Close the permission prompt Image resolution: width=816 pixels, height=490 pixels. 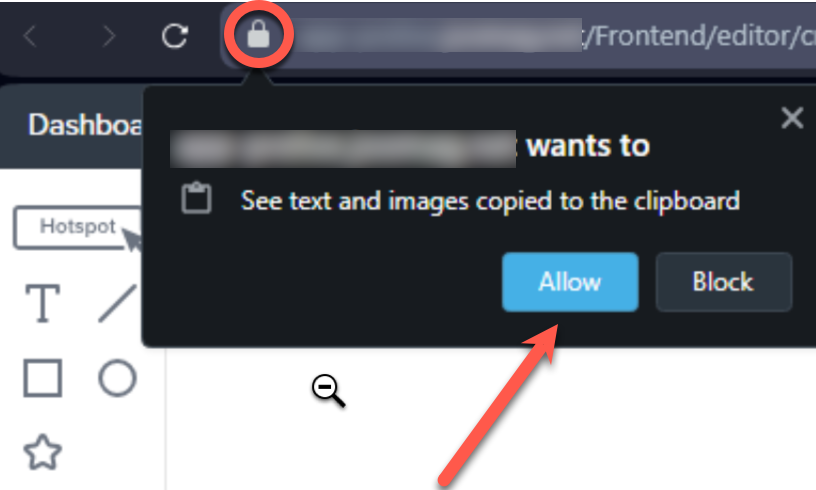click(792, 118)
